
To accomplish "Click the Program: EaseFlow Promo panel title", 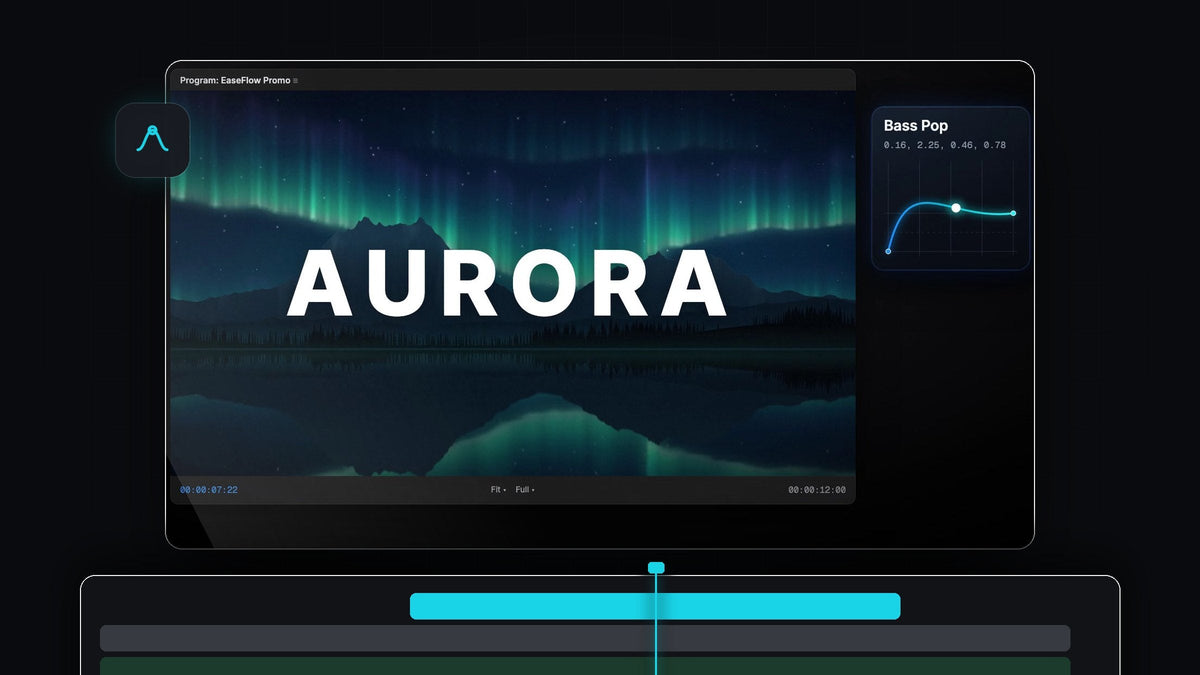I will 235,80.
